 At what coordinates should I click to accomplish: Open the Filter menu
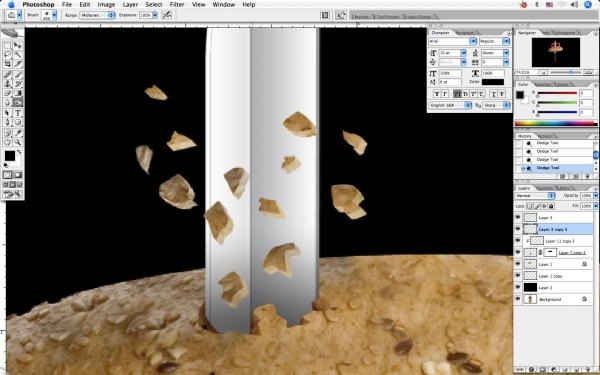click(x=177, y=5)
